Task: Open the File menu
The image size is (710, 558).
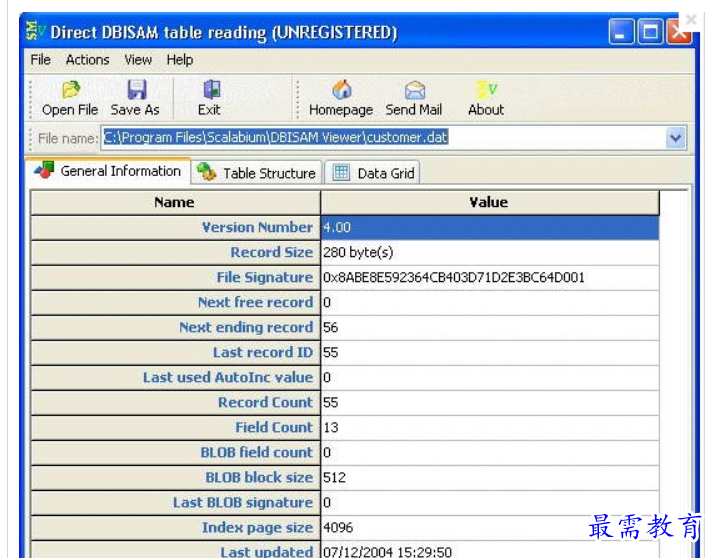Action: tap(40, 60)
